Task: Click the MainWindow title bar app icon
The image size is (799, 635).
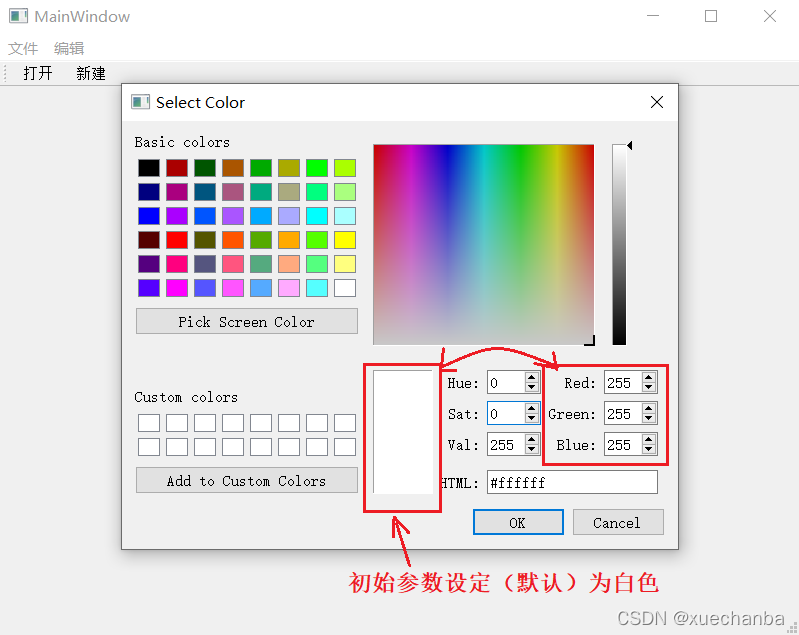Action: point(18,16)
